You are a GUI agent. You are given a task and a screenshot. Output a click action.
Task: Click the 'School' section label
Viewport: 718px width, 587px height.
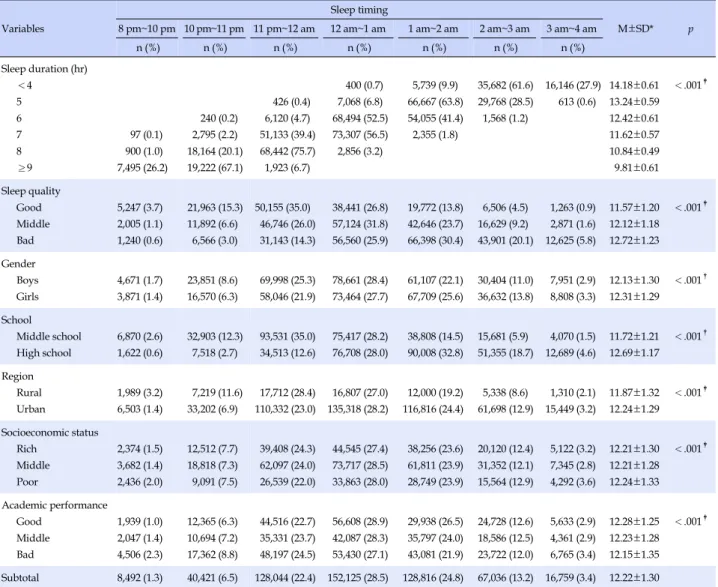point(16,320)
